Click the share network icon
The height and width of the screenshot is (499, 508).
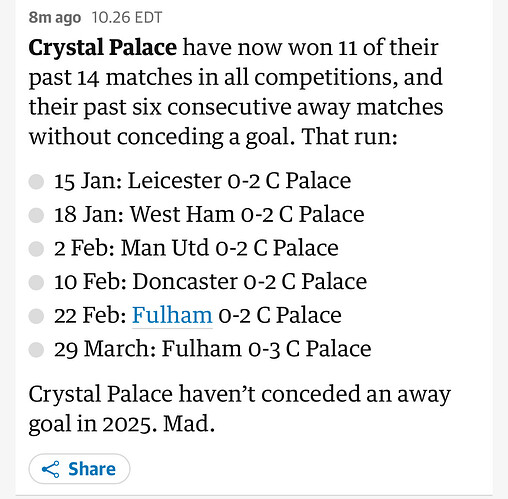point(50,469)
